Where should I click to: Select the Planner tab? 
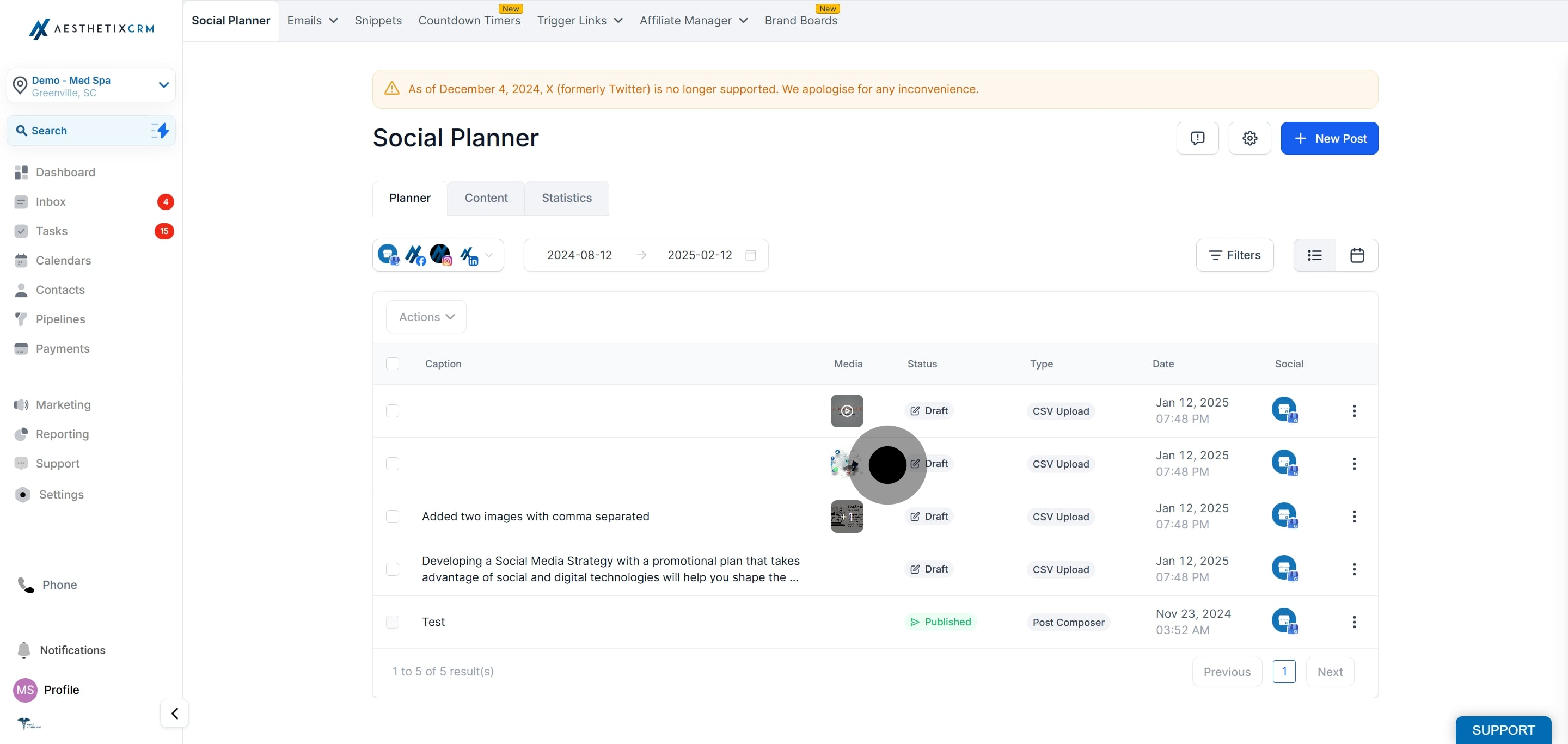[x=409, y=198]
